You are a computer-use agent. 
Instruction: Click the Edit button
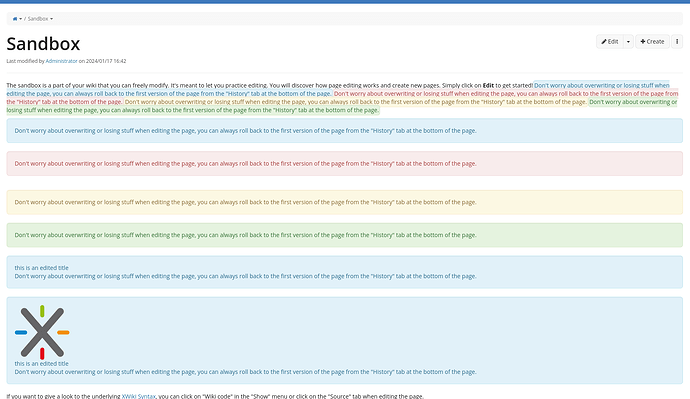610,41
